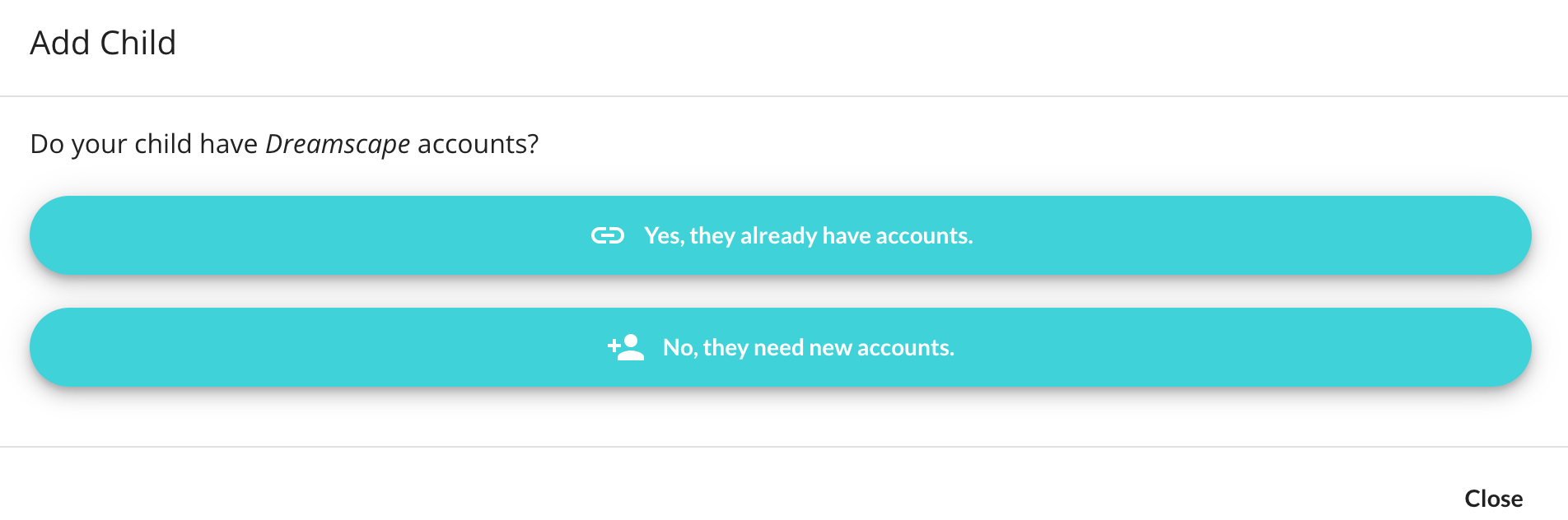Click the italicized word 'Dreamscape'
The image size is (1568, 520).
(338, 143)
